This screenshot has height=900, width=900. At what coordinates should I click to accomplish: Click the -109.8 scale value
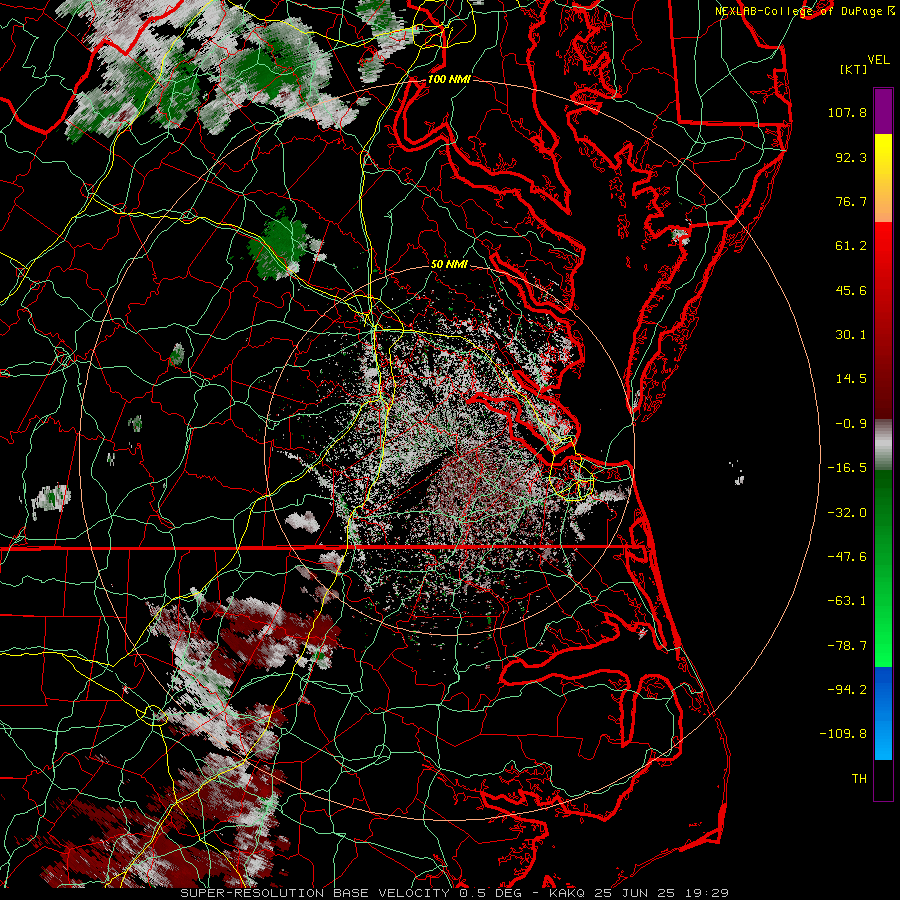click(x=843, y=734)
